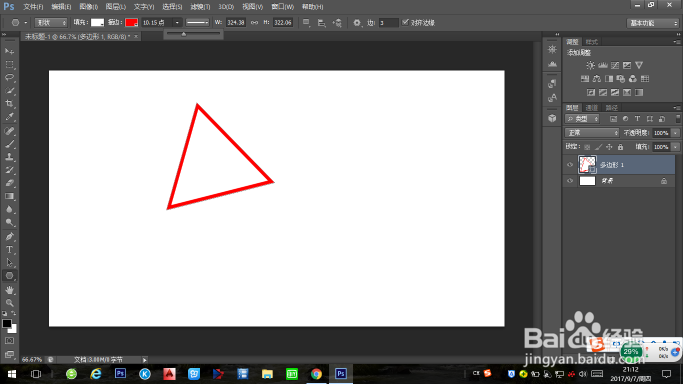
Task: Open the adjustments panel menu button
Action: [x=676, y=42]
